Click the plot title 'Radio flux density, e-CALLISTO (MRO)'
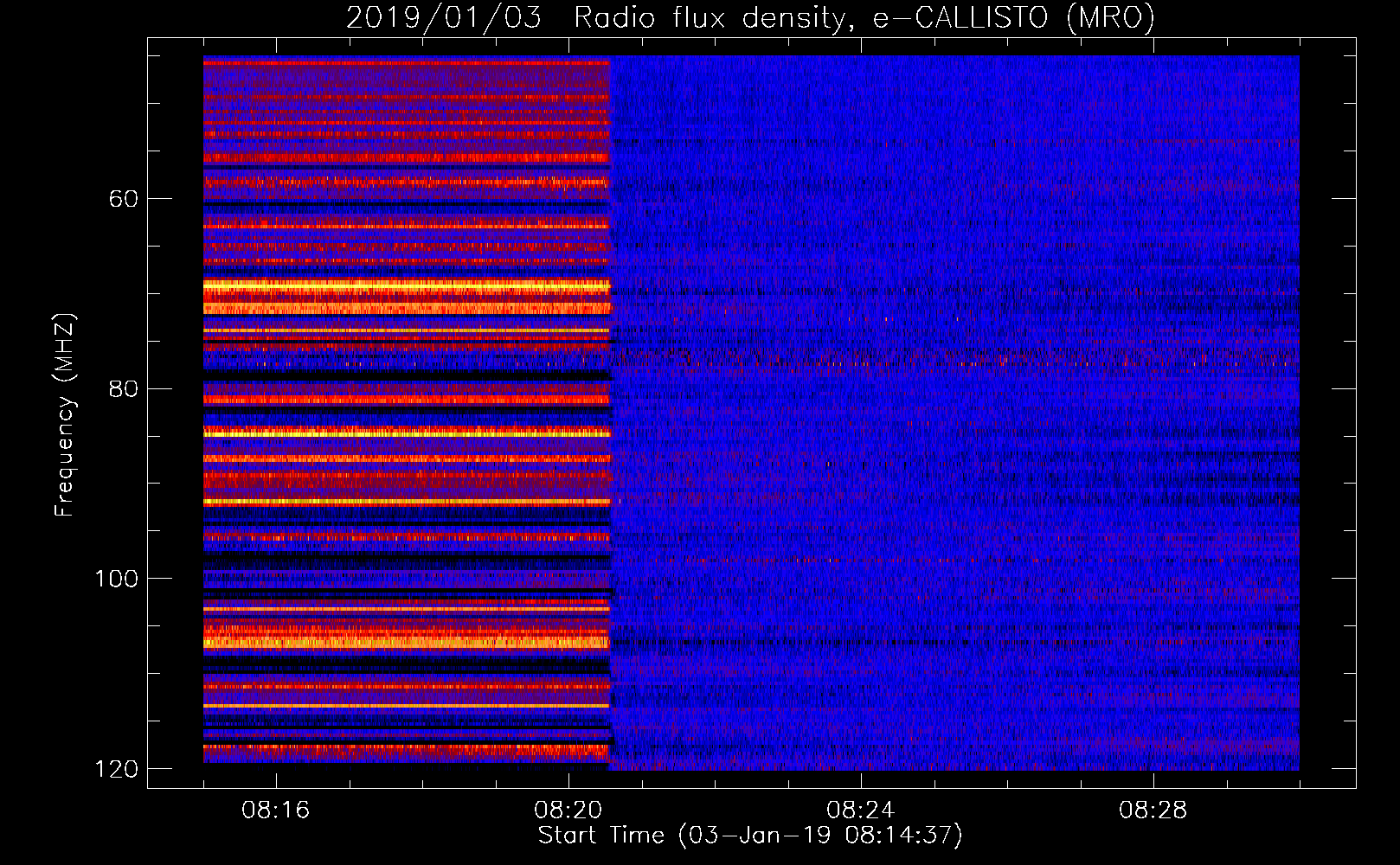Viewport: 1400px width, 865px height. pos(864,17)
